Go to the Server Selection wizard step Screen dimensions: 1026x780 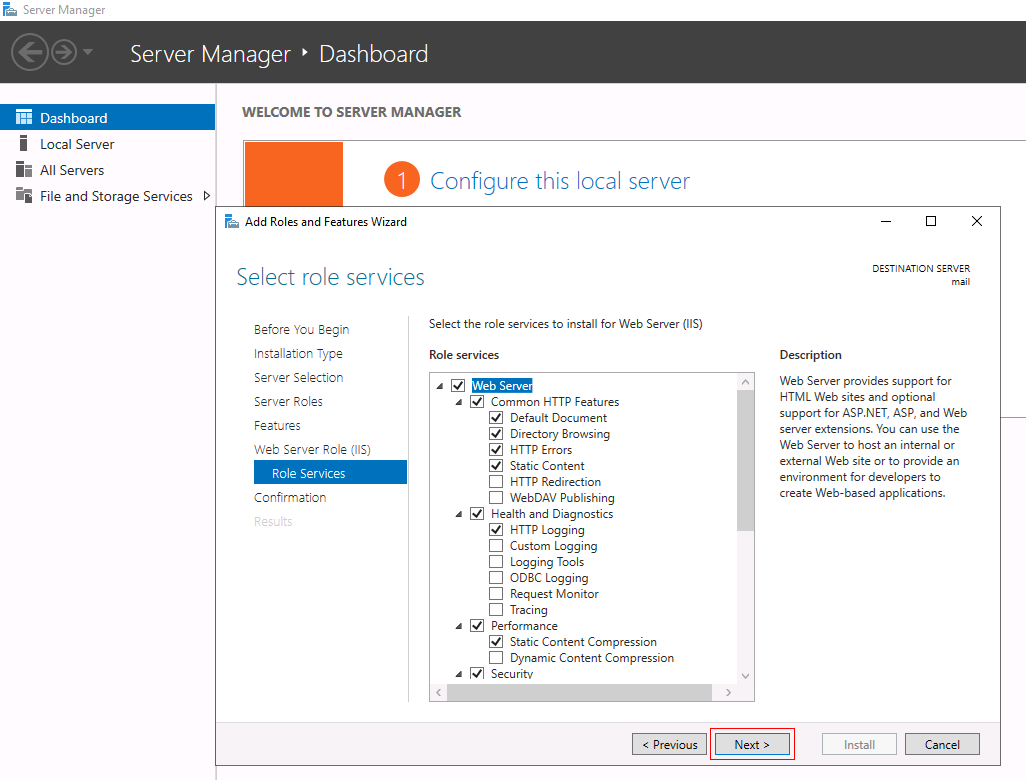[298, 378]
